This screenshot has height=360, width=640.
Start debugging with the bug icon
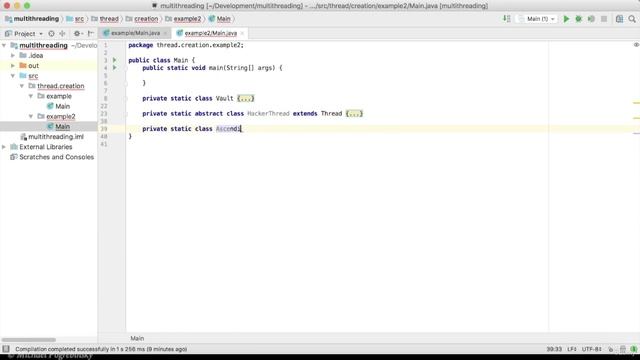coord(578,19)
